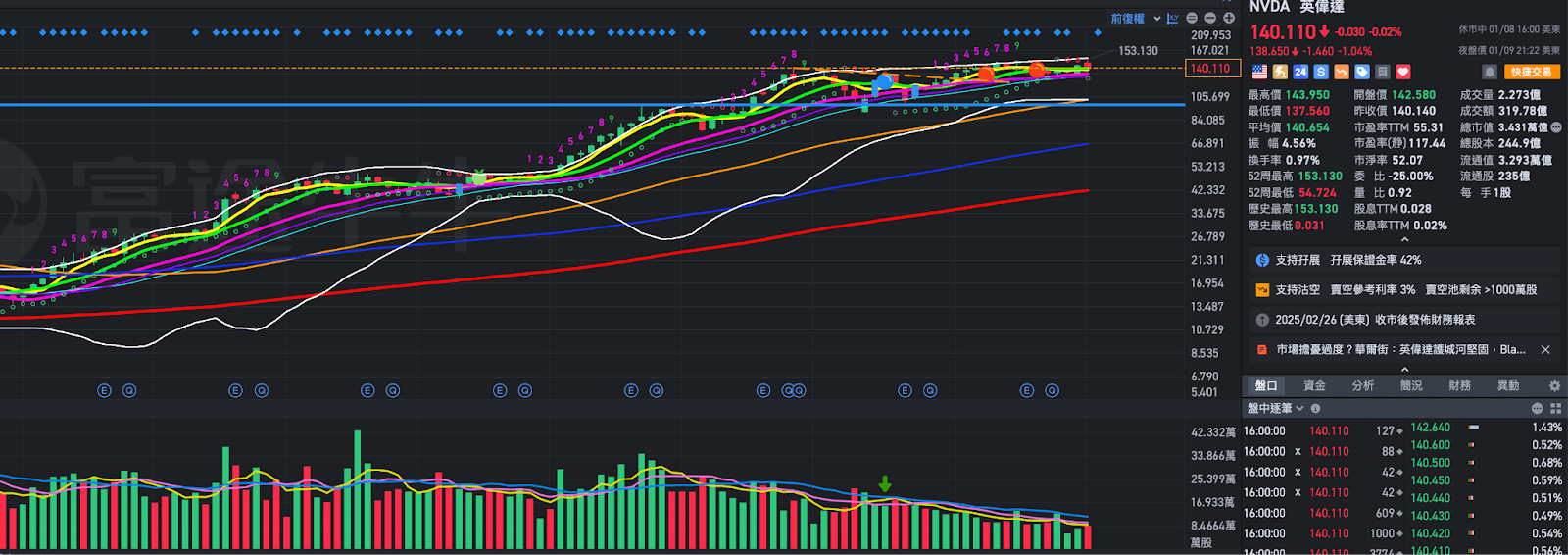
Task: Click the 最高價 143.950 value
Action: pos(1307,95)
